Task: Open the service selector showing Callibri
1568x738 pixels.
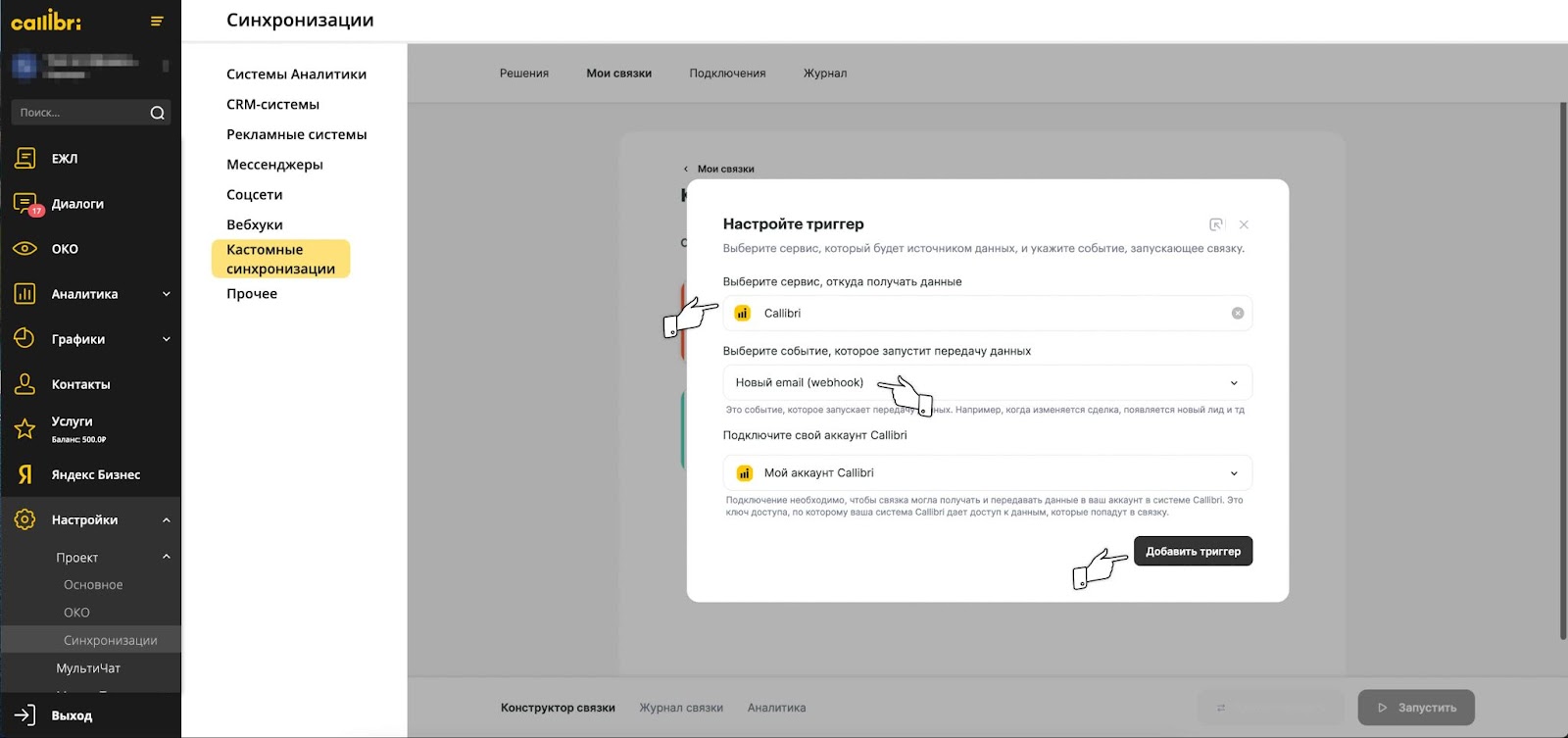Action: [x=988, y=313]
